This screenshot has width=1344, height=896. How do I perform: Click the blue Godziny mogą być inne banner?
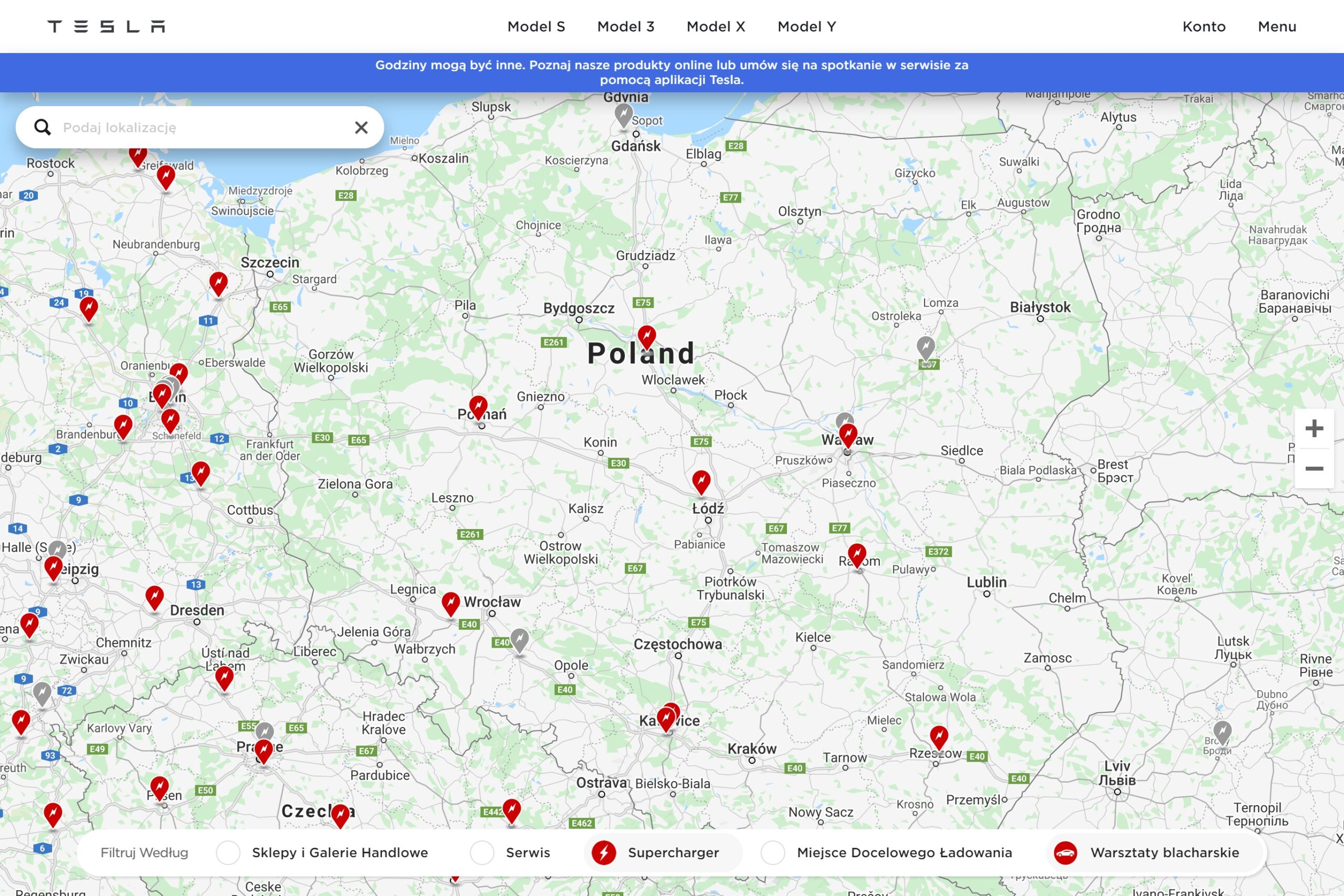point(672,72)
